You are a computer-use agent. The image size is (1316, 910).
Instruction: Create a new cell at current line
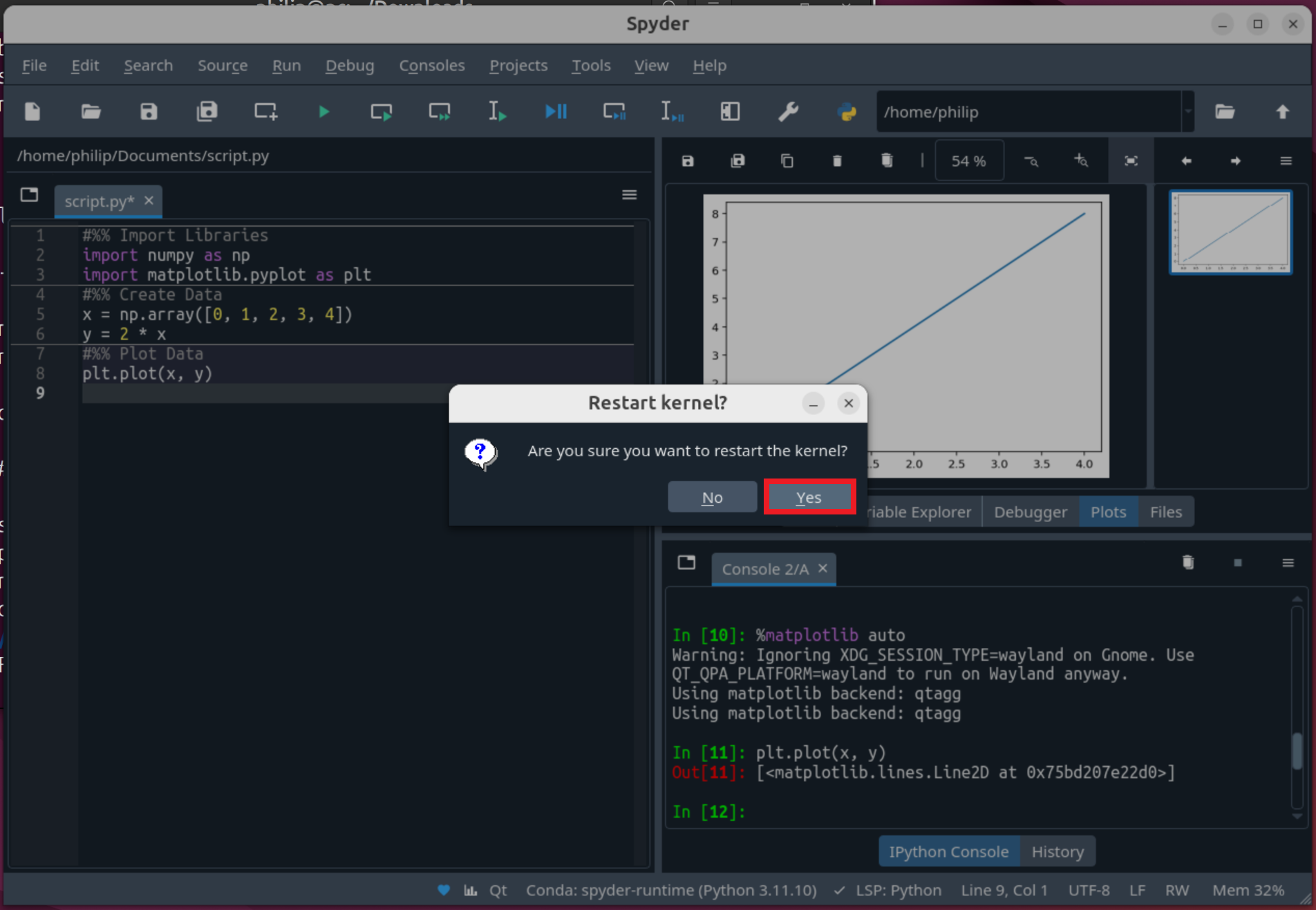point(265,111)
